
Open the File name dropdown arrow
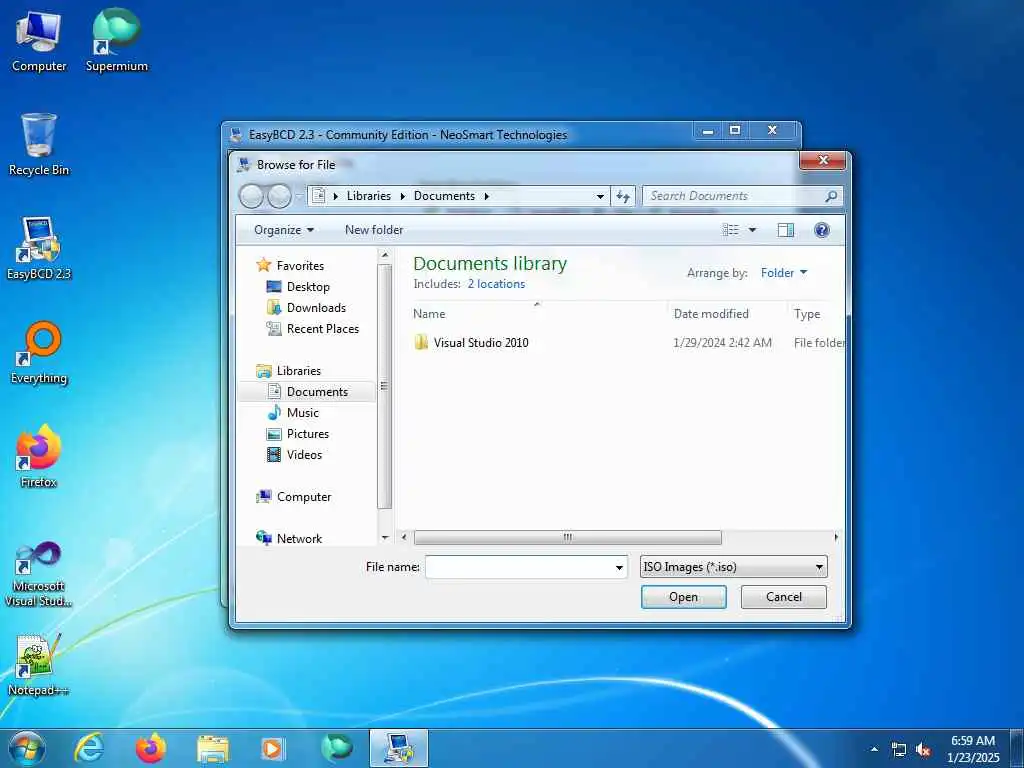pyautogui.click(x=620, y=567)
